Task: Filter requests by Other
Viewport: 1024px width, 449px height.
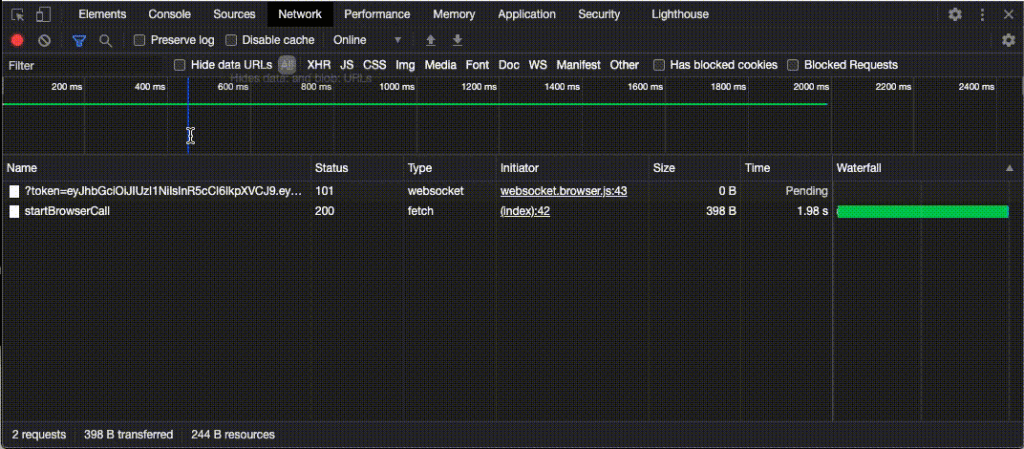Action: 624,65
